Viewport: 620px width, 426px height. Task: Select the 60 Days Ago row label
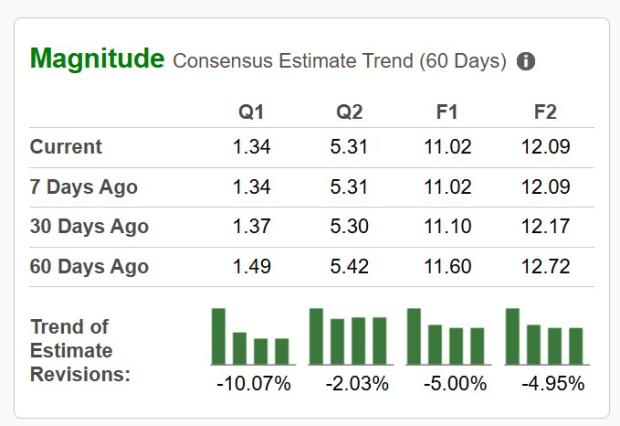pyautogui.click(x=89, y=267)
